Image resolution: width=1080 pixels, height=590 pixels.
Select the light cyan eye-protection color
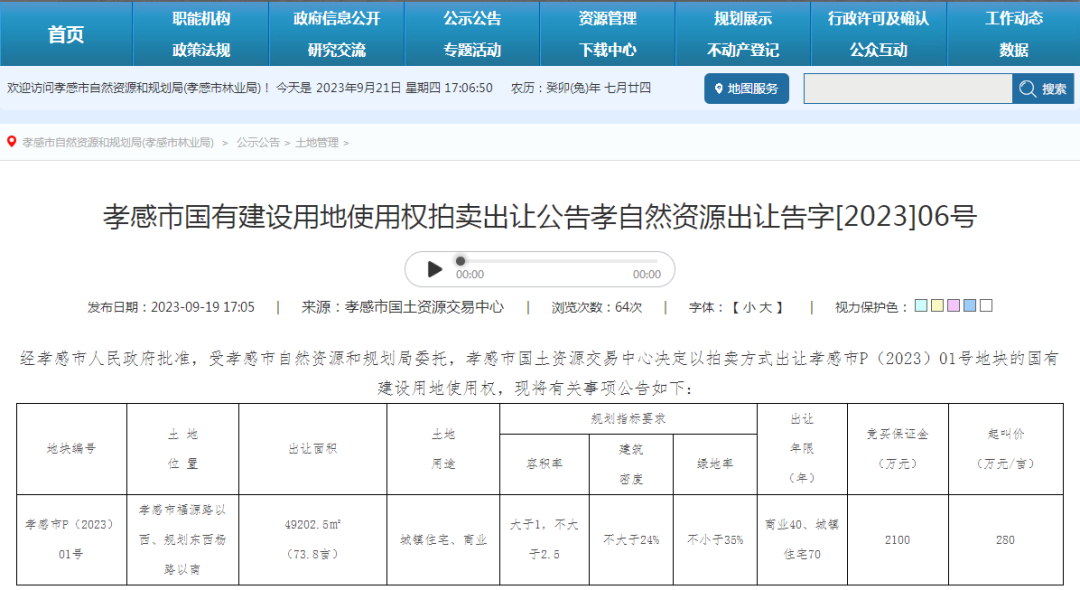pos(921,306)
